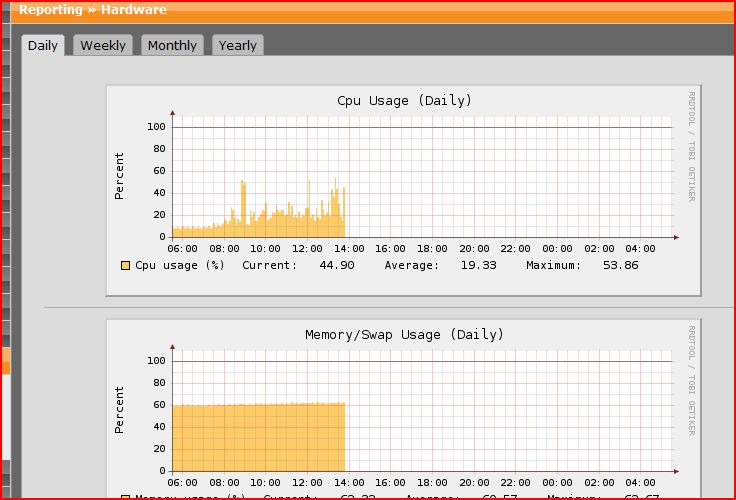736x500 pixels.
Task: Click the Cpu Usage (Daily) title
Action: [x=404, y=100]
